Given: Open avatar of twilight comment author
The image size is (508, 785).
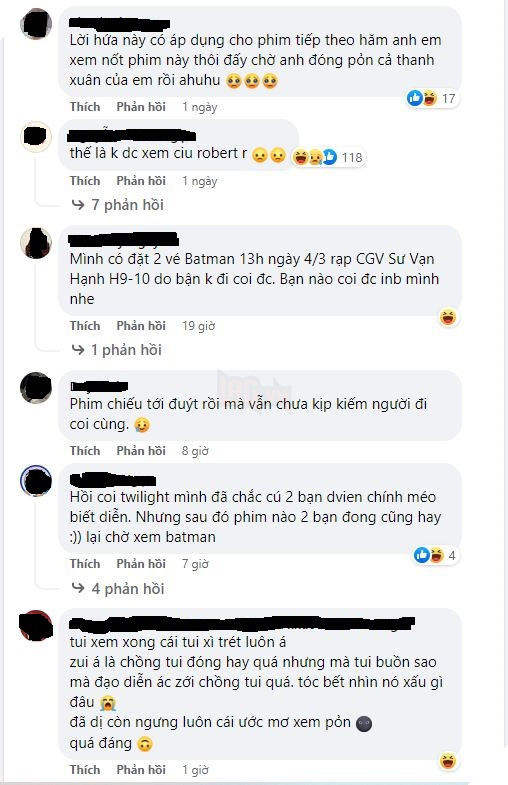Looking at the screenshot, I should click(36, 481).
